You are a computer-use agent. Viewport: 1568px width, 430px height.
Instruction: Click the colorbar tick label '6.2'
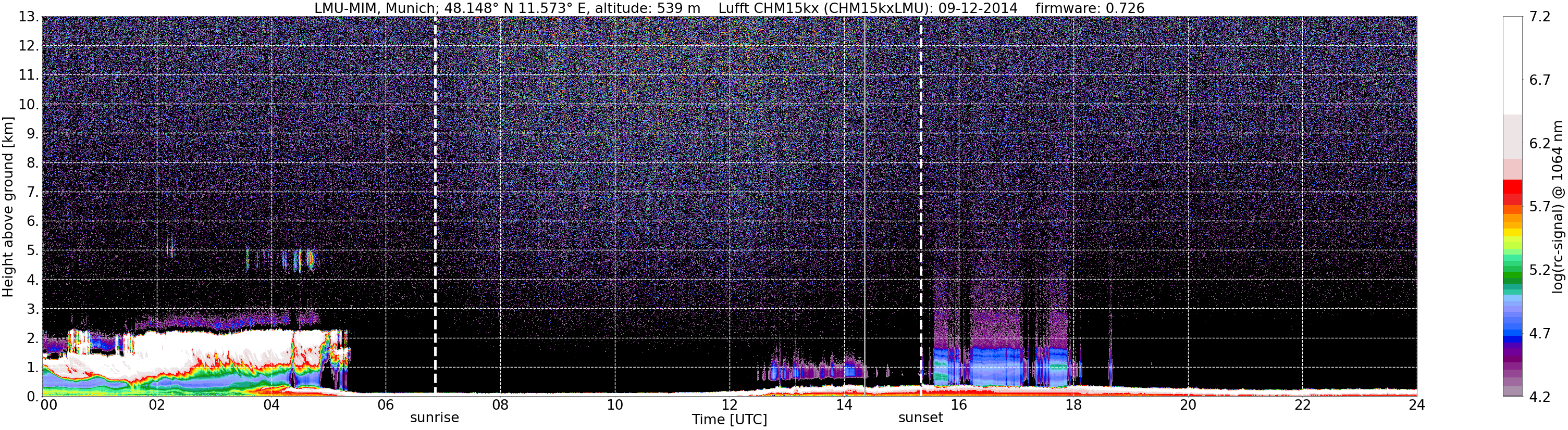1539,144
